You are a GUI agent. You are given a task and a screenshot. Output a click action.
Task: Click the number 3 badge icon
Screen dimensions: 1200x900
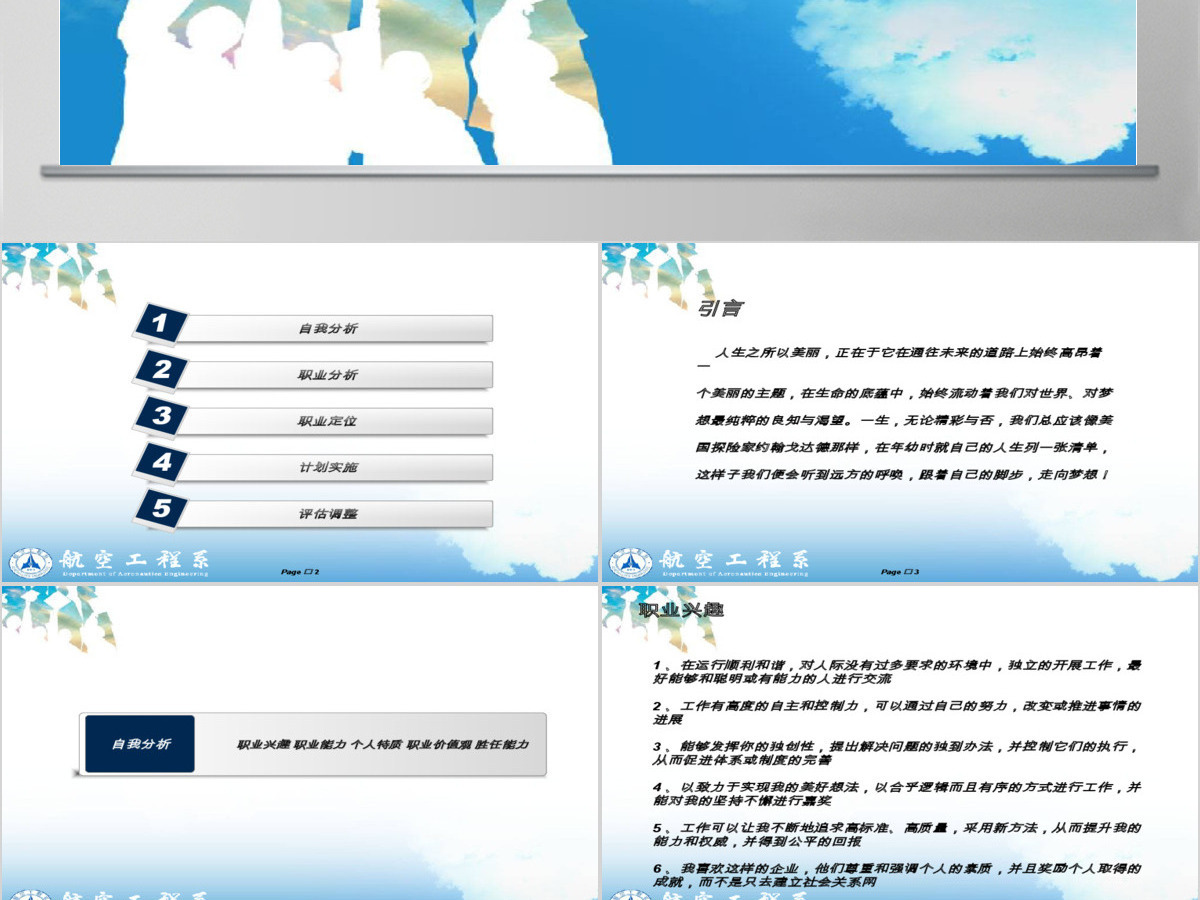click(x=162, y=416)
